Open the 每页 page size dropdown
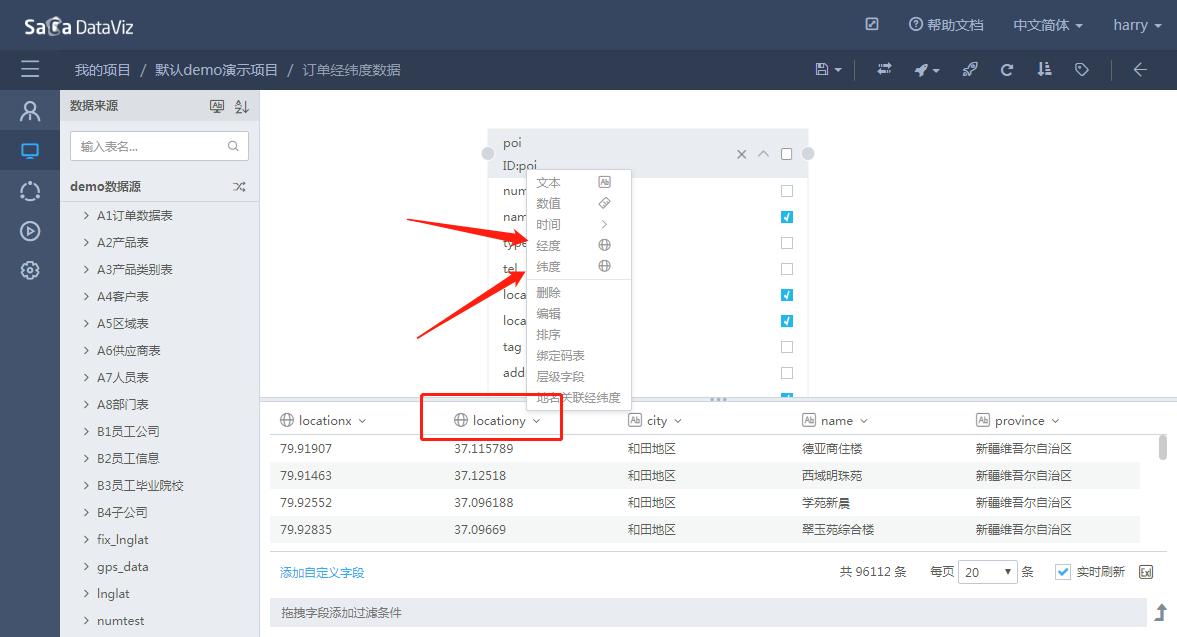Image resolution: width=1177 pixels, height=637 pixels. coord(987,572)
